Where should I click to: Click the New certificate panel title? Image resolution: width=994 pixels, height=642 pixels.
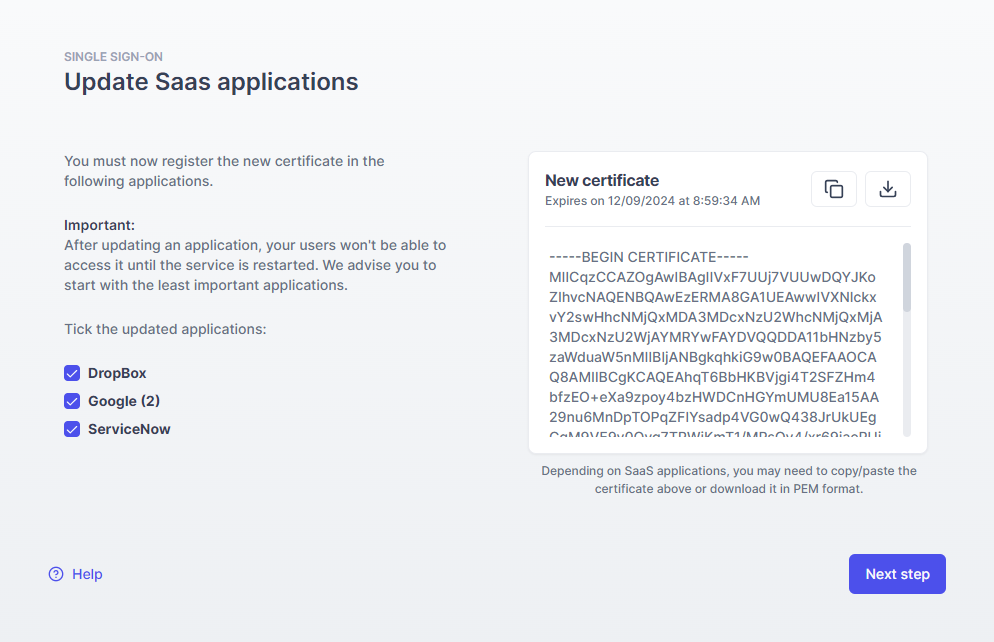602,181
